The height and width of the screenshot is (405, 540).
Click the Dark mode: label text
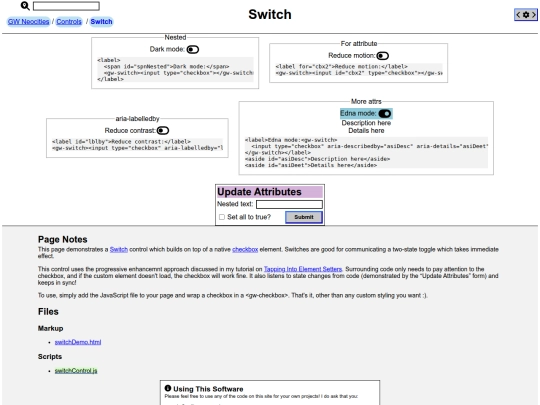pos(167,49)
